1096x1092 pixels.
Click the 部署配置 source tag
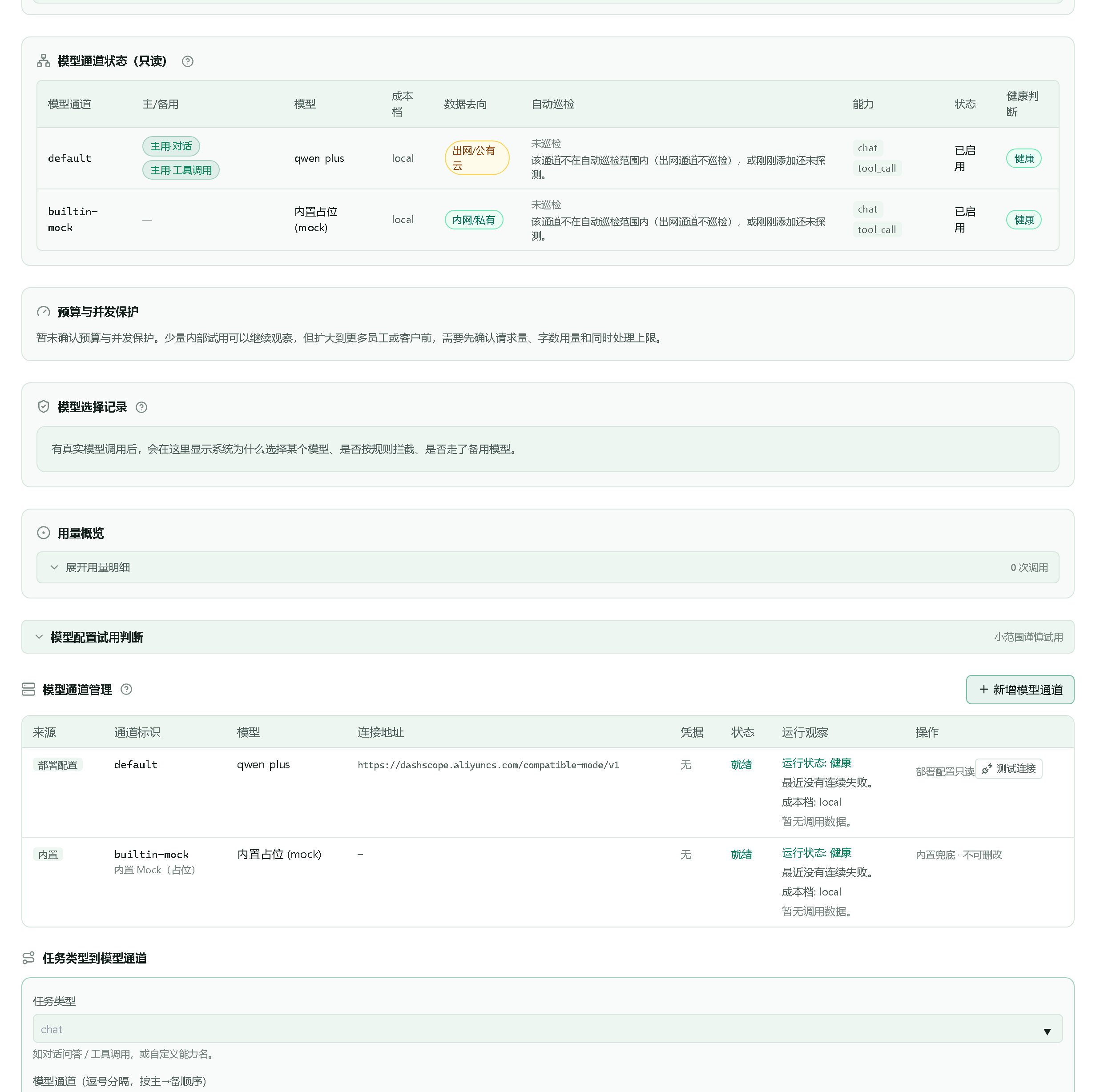pos(58,765)
